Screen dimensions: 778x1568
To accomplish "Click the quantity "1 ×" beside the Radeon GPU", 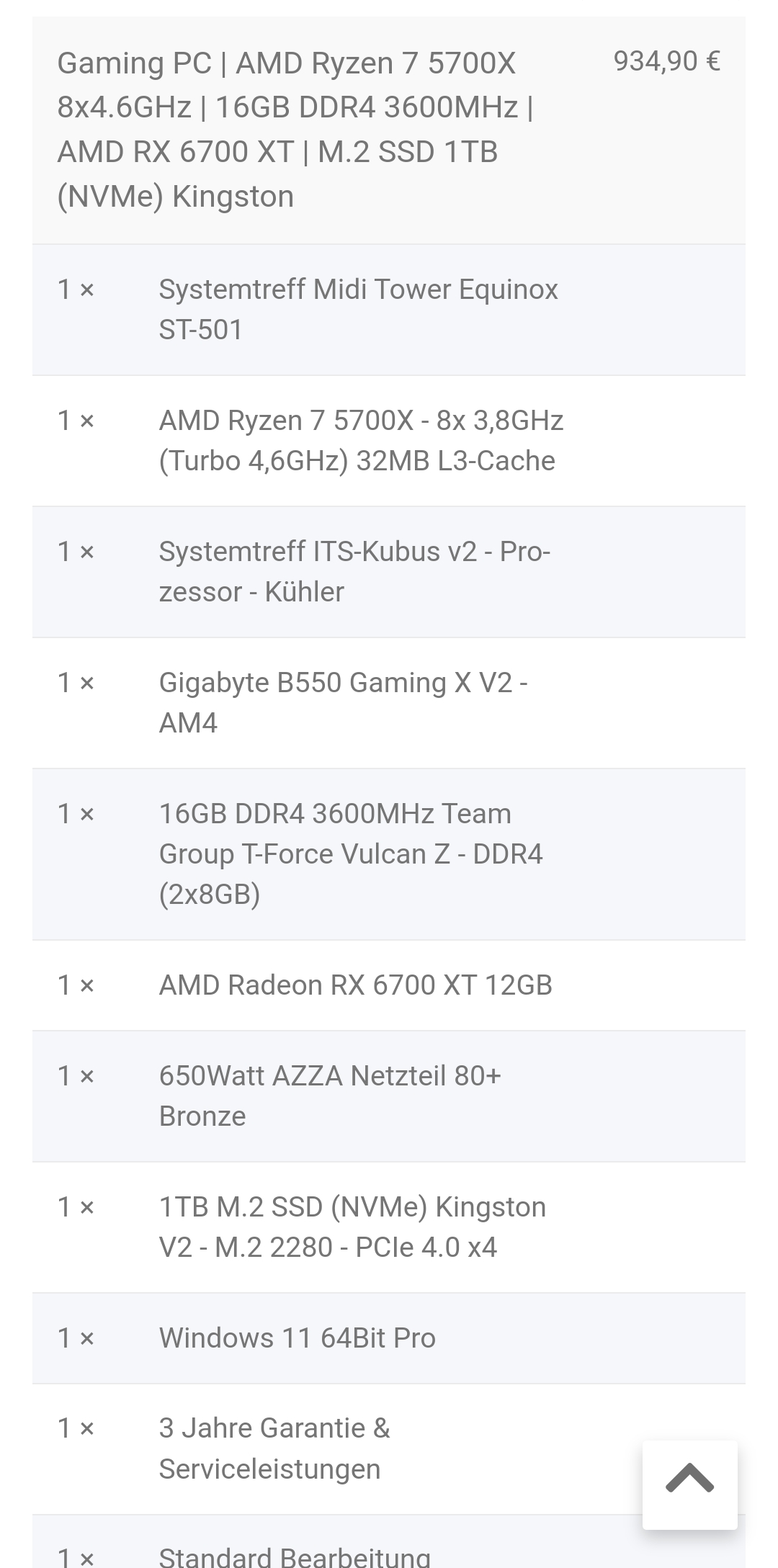I will coord(76,985).
